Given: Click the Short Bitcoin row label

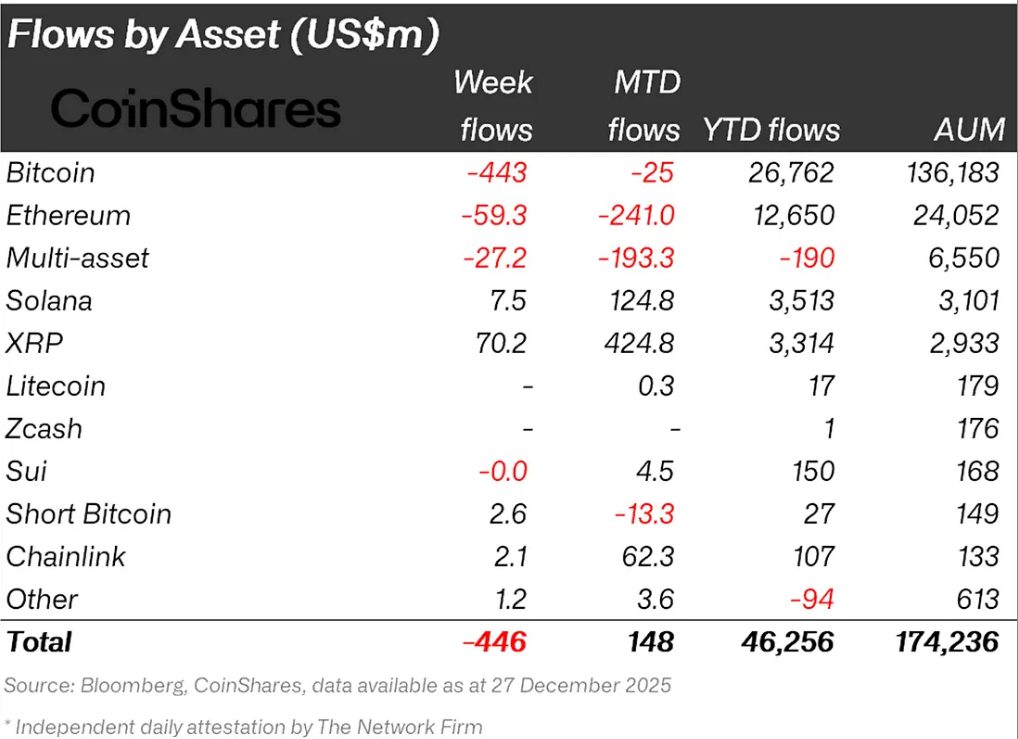Looking at the screenshot, I should pos(88,514).
